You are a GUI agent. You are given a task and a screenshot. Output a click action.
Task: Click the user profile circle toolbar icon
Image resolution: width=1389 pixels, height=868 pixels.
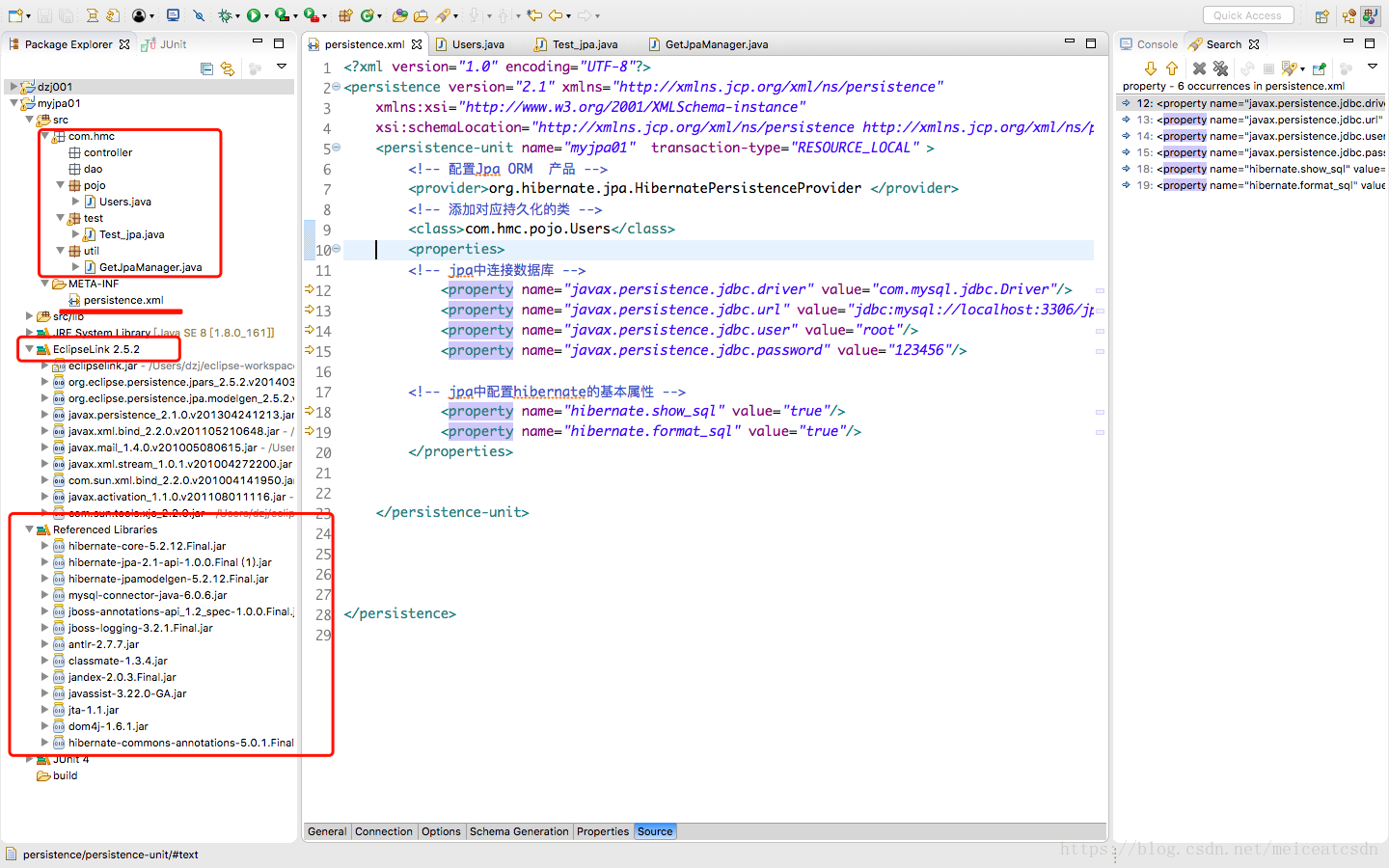[x=139, y=15]
